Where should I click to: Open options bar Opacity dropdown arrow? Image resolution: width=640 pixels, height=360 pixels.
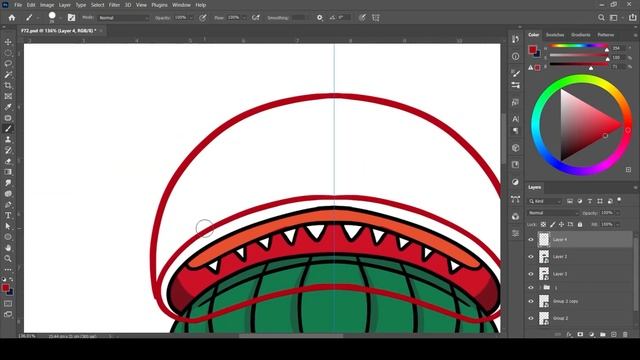point(191,18)
